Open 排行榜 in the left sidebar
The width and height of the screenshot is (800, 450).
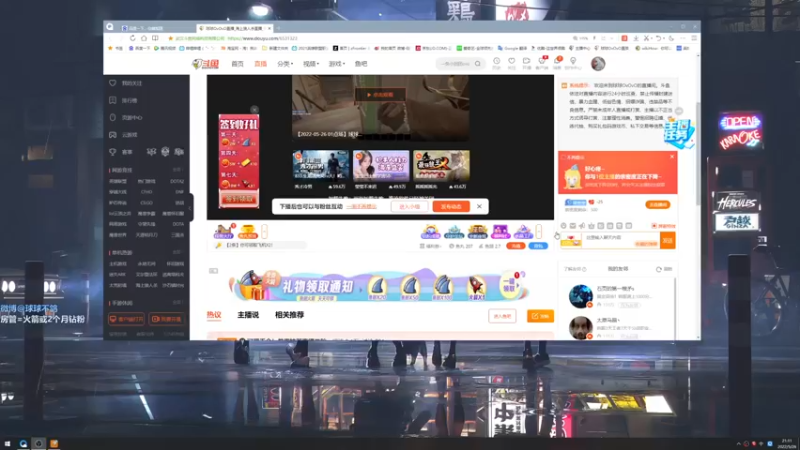pos(129,101)
